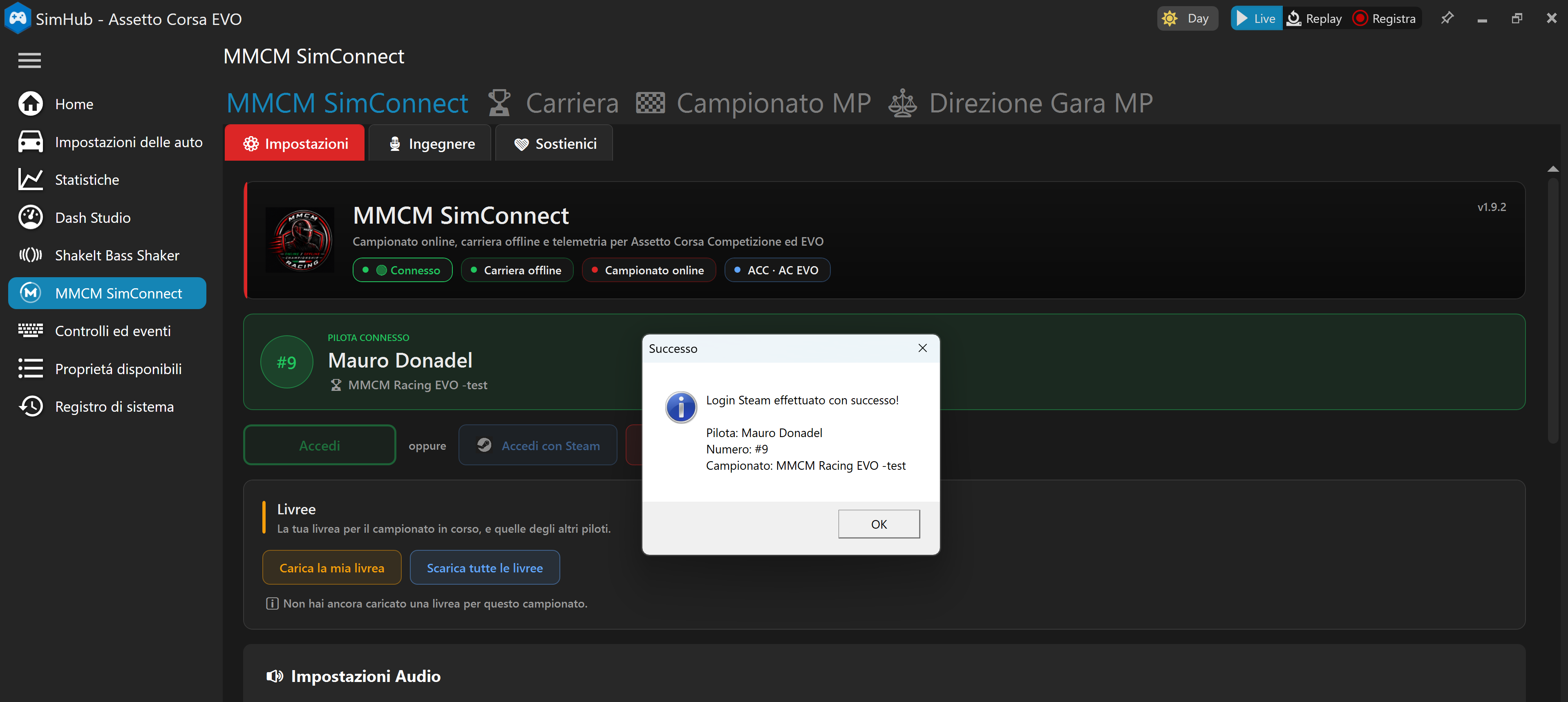Viewport: 1568px width, 702px height.
Task: Select ShakeIt Bass Shaker icon
Action: pos(30,254)
